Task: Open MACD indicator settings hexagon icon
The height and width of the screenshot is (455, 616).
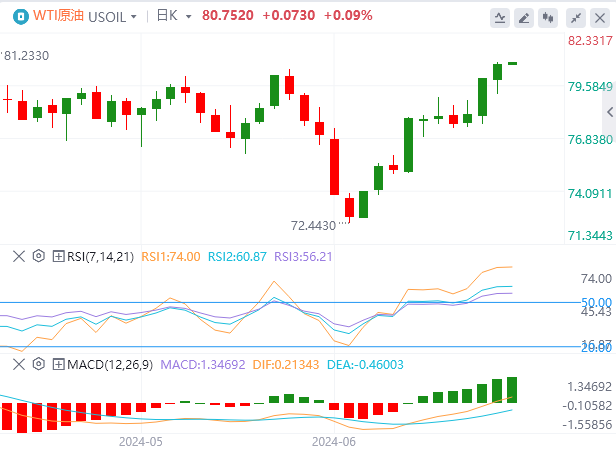Action: (38, 364)
